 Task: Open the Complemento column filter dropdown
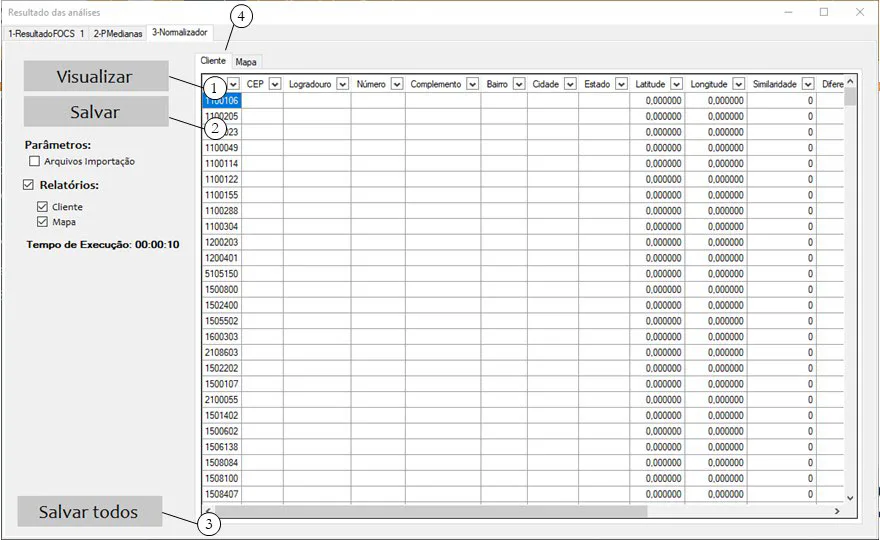[x=473, y=84]
